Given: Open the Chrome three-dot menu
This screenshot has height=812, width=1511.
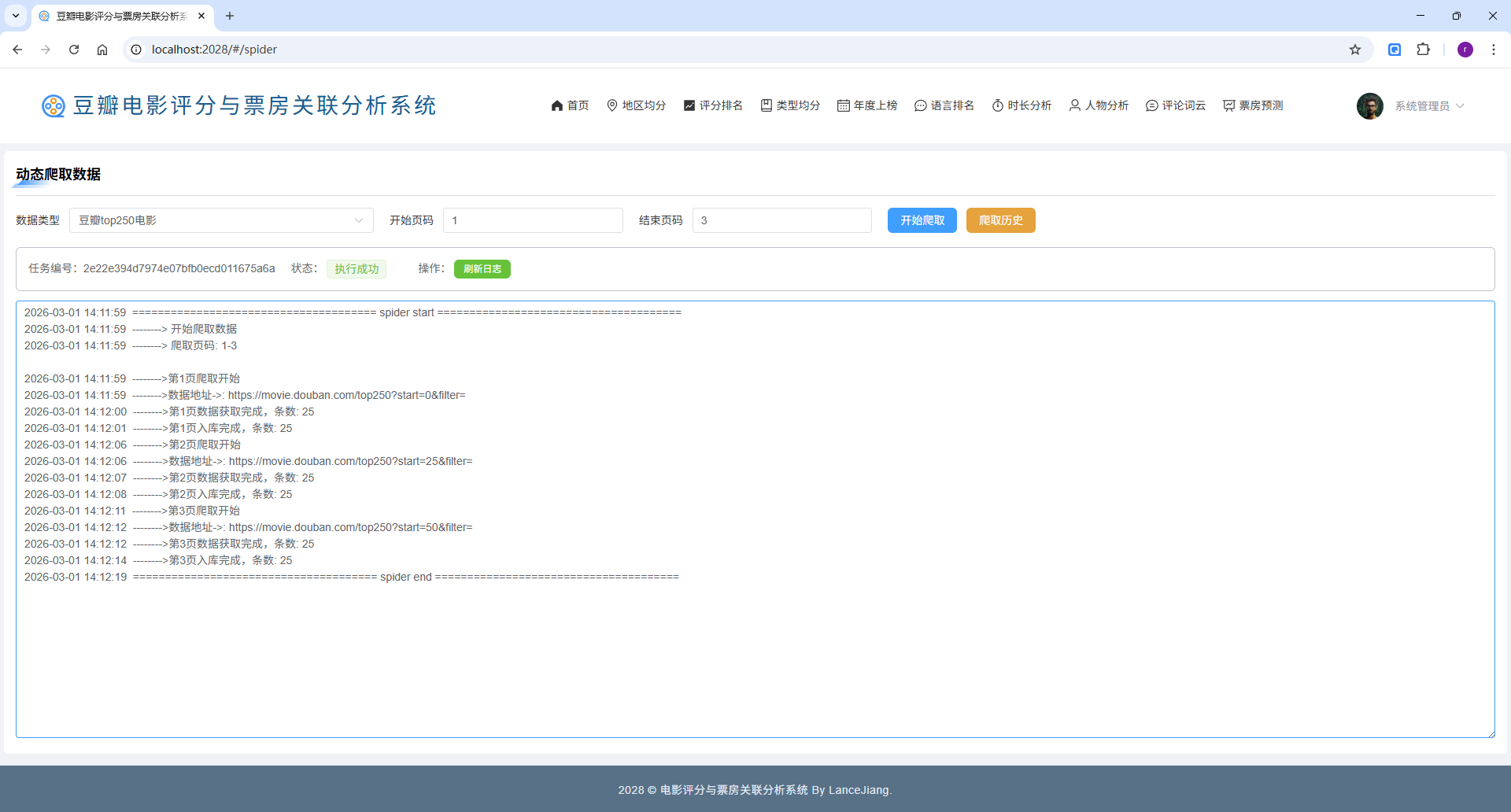Looking at the screenshot, I should pyautogui.click(x=1494, y=50).
